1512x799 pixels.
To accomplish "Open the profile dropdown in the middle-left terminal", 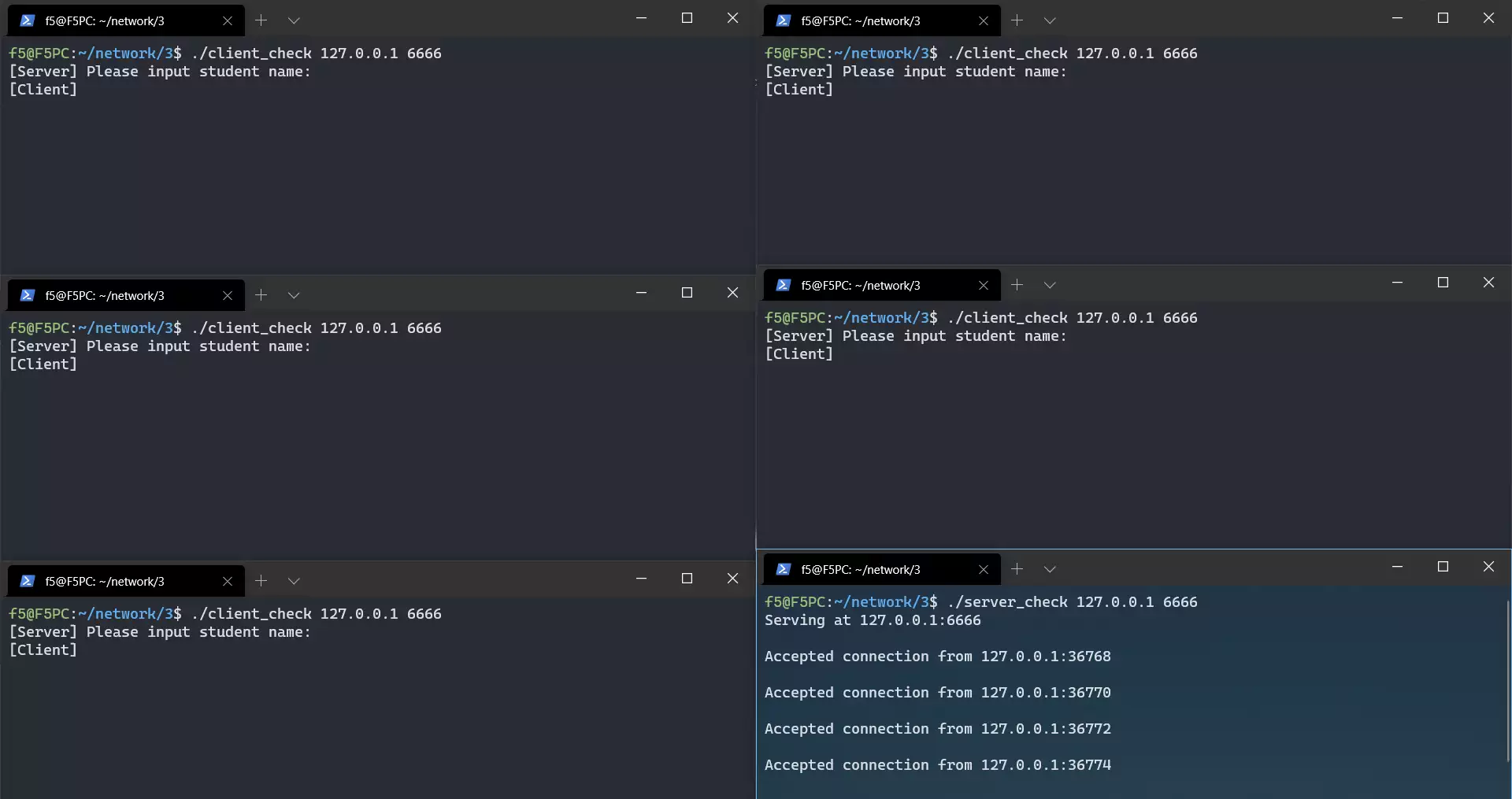I will tap(294, 295).
